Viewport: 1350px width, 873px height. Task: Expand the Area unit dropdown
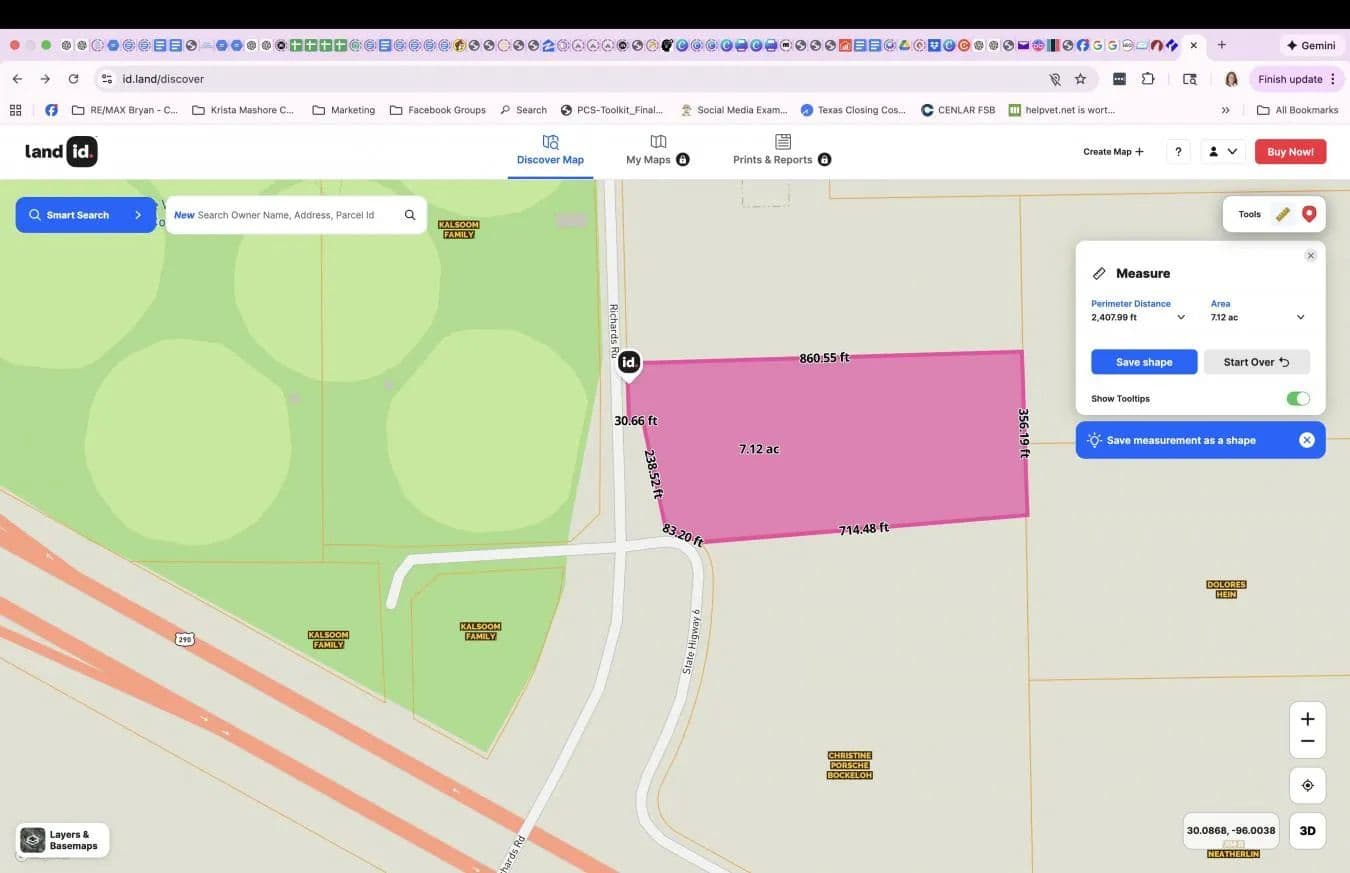coord(1300,318)
